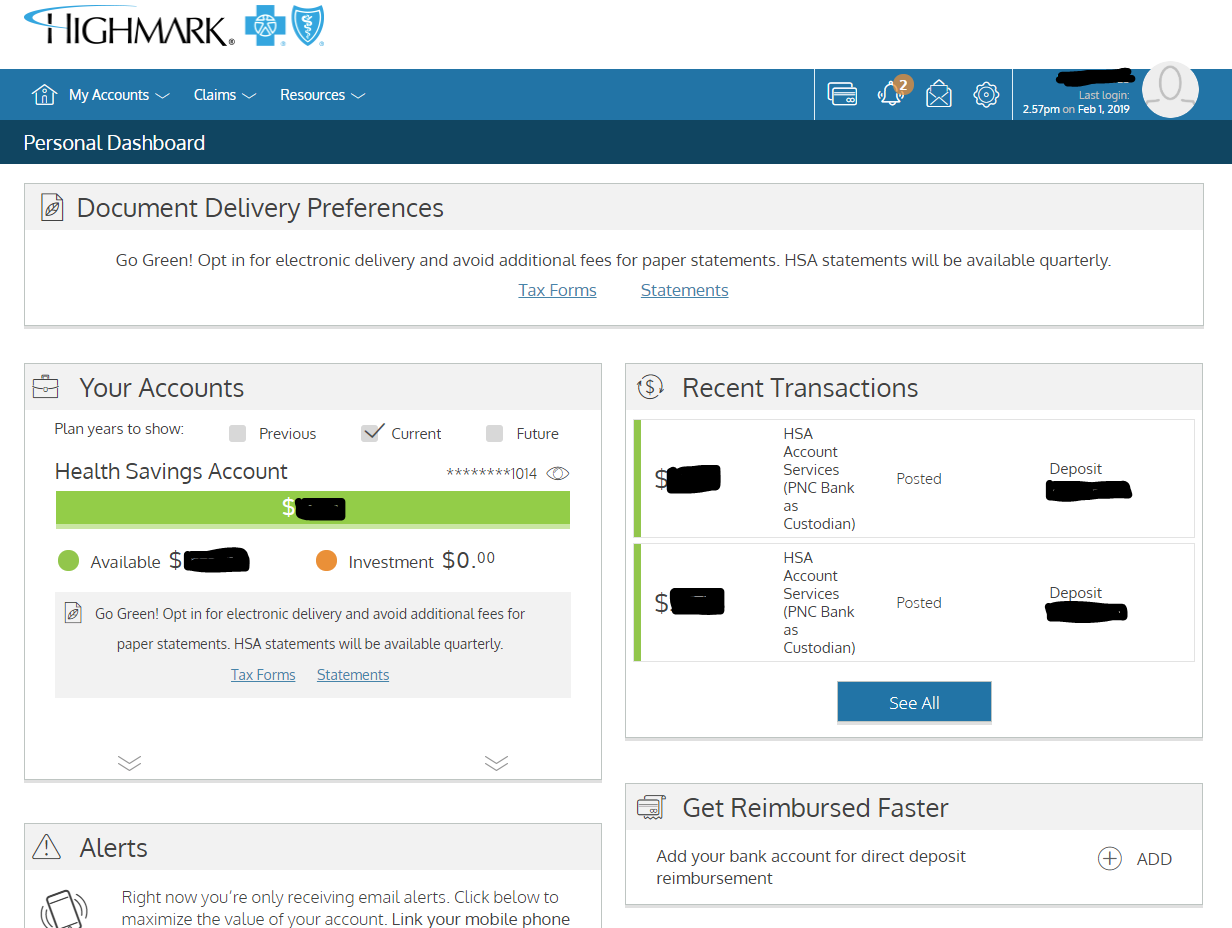Open settings gear icon in header
1232x928 pixels.
point(986,95)
